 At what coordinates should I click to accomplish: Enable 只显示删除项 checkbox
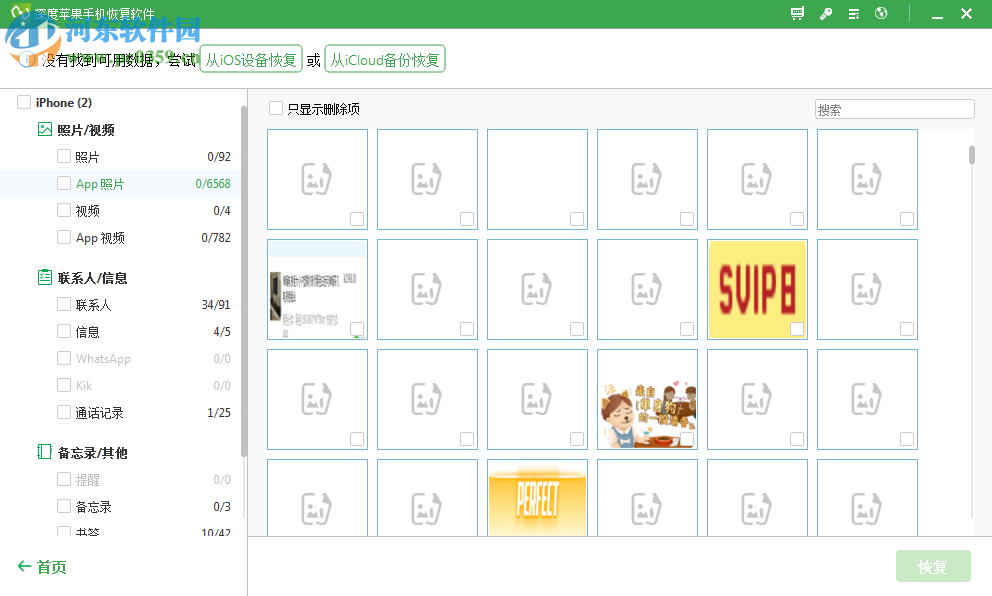coord(276,108)
